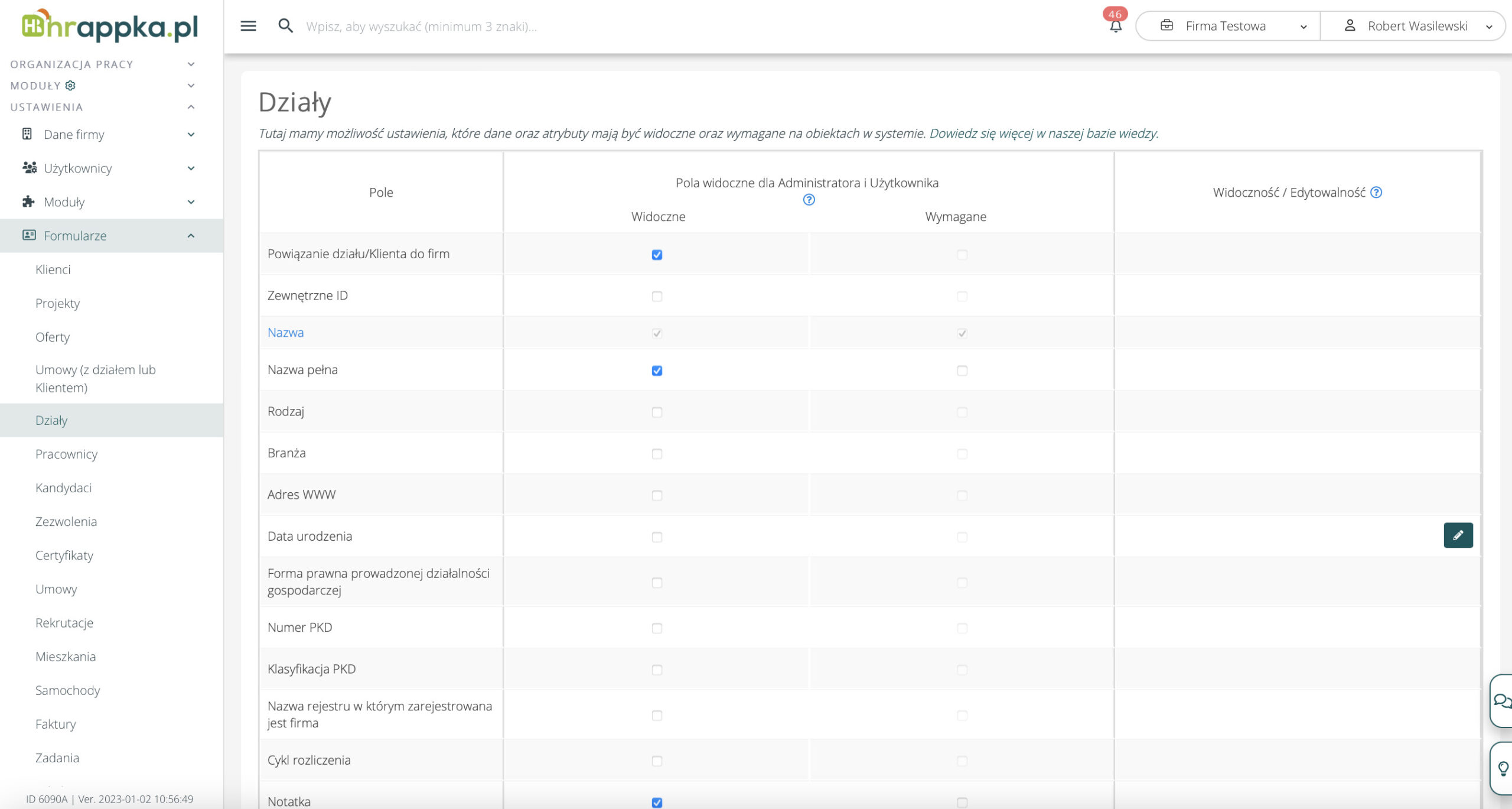Click the gear icon next to MODUŁY

click(x=70, y=86)
